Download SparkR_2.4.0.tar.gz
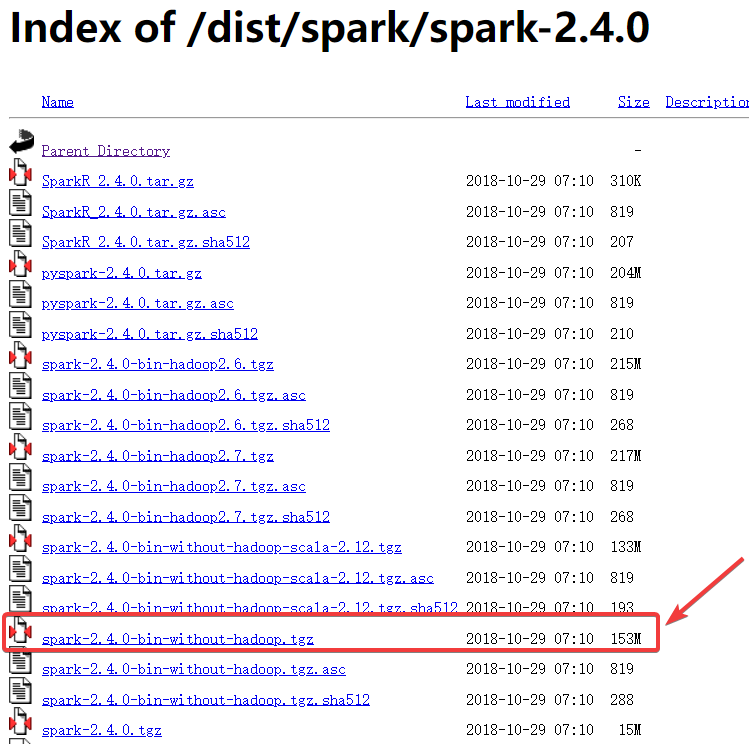 coord(118,181)
